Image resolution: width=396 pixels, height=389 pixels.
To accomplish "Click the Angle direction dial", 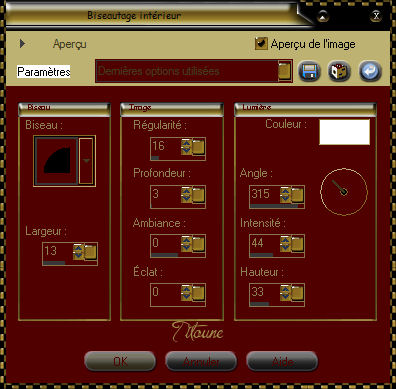I will pyautogui.click(x=344, y=192).
